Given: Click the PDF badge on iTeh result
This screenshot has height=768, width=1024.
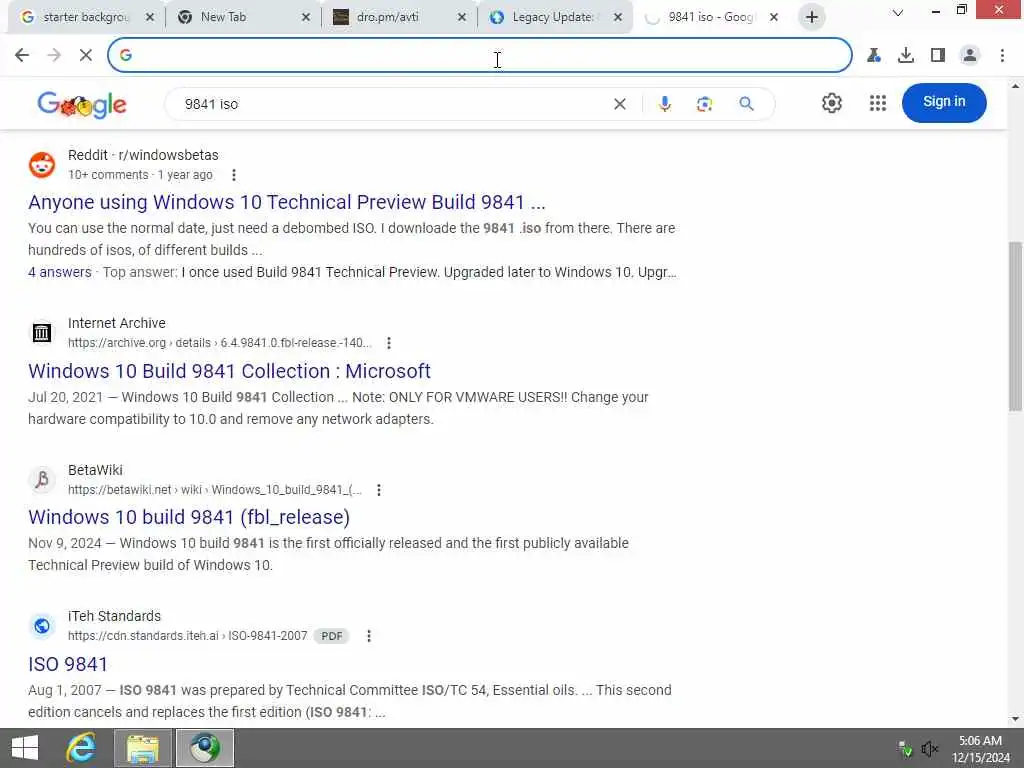Looking at the screenshot, I should click(x=332, y=636).
